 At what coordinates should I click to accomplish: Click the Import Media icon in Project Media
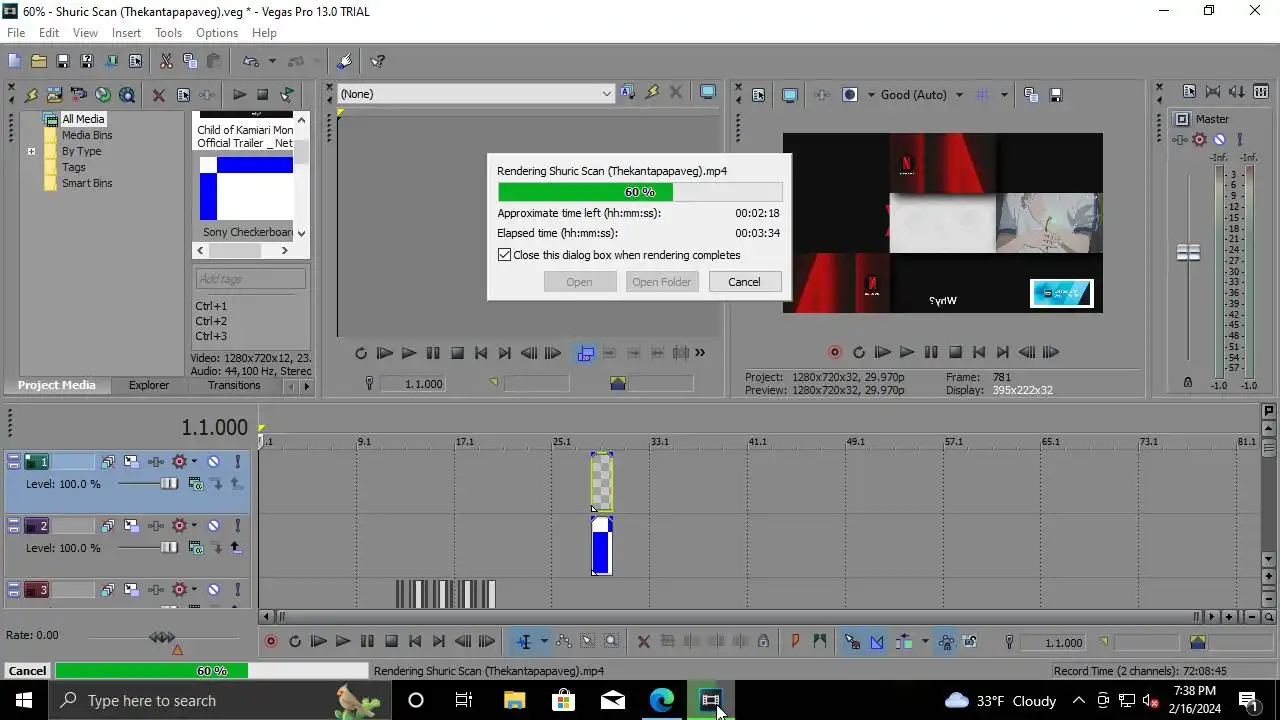tap(54, 95)
